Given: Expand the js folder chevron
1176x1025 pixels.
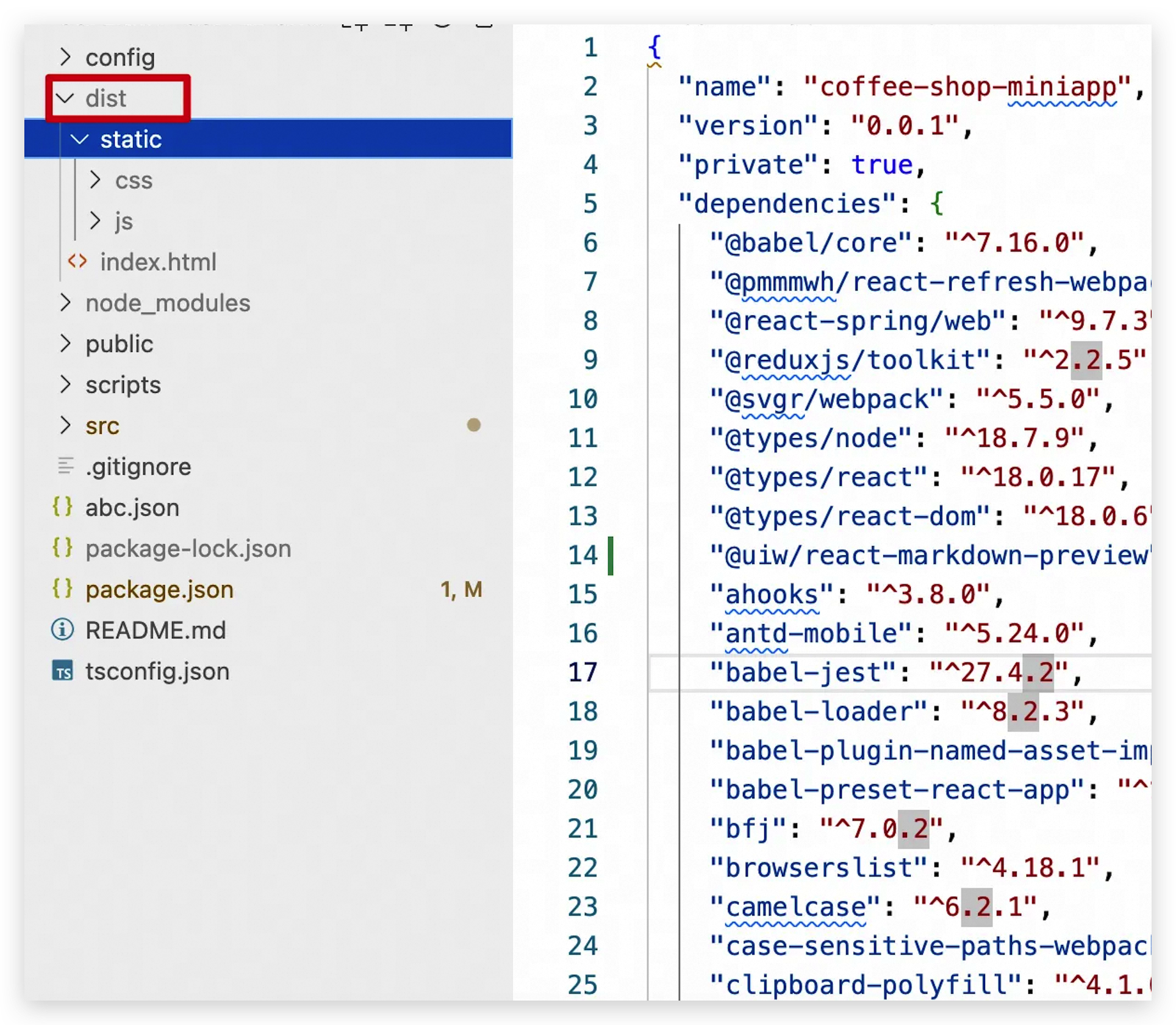Looking at the screenshot, I should [x=95, y=221].
